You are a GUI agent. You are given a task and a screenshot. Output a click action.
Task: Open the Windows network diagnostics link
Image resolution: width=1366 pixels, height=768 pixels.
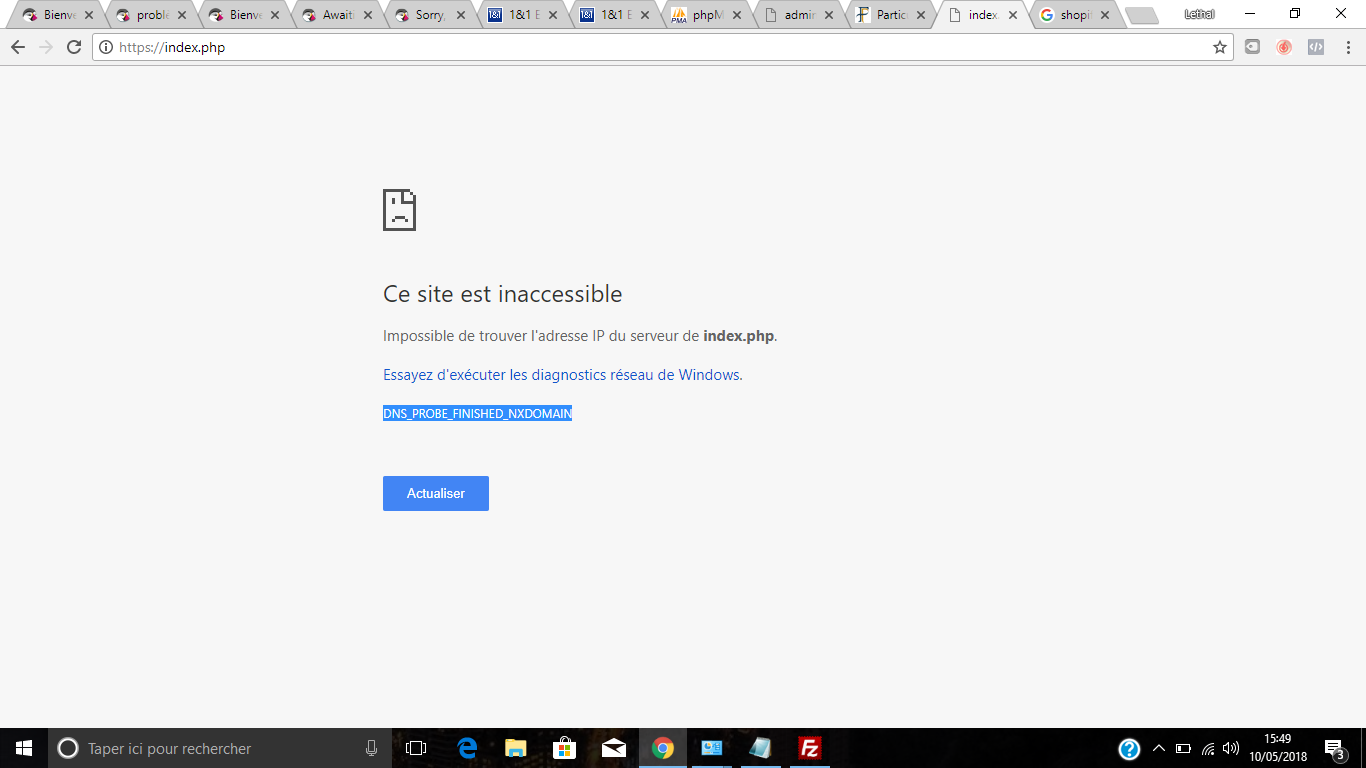point(563,375)
